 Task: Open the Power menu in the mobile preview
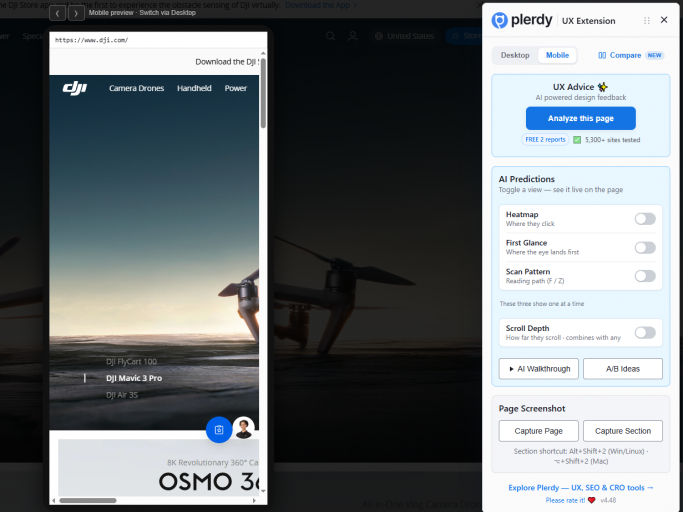(236, 88)
